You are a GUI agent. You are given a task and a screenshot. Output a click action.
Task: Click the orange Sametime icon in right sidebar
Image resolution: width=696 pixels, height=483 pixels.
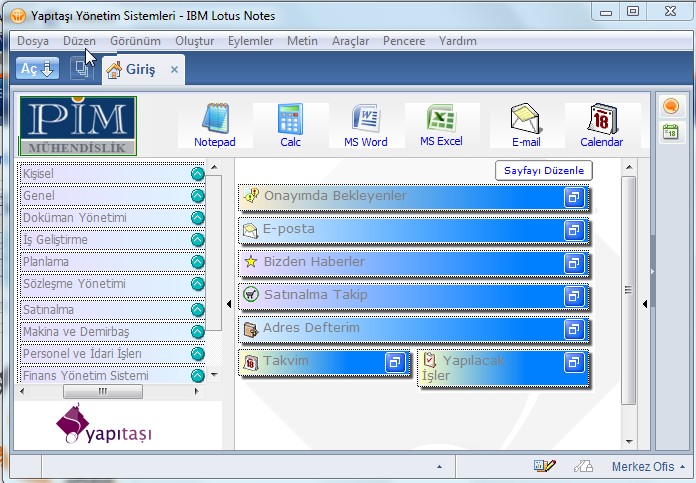tap(670, 107)
